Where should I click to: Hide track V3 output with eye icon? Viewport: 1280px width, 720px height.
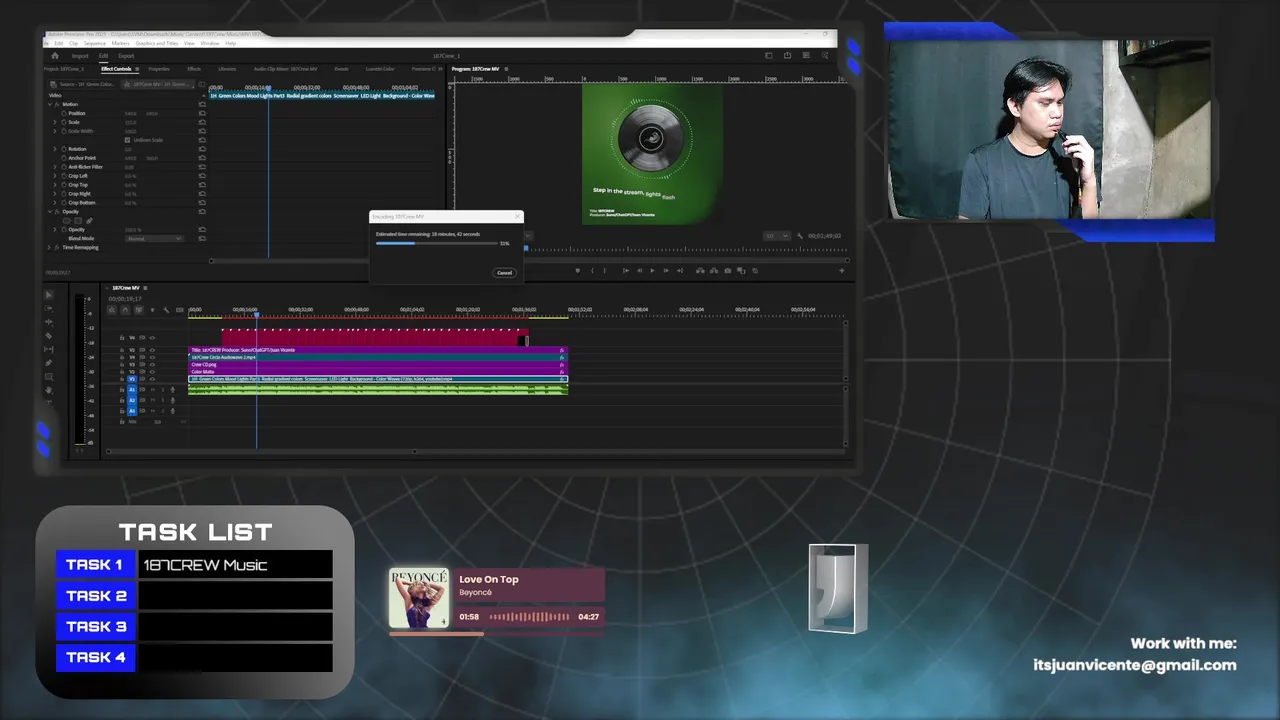pos(152,364)
